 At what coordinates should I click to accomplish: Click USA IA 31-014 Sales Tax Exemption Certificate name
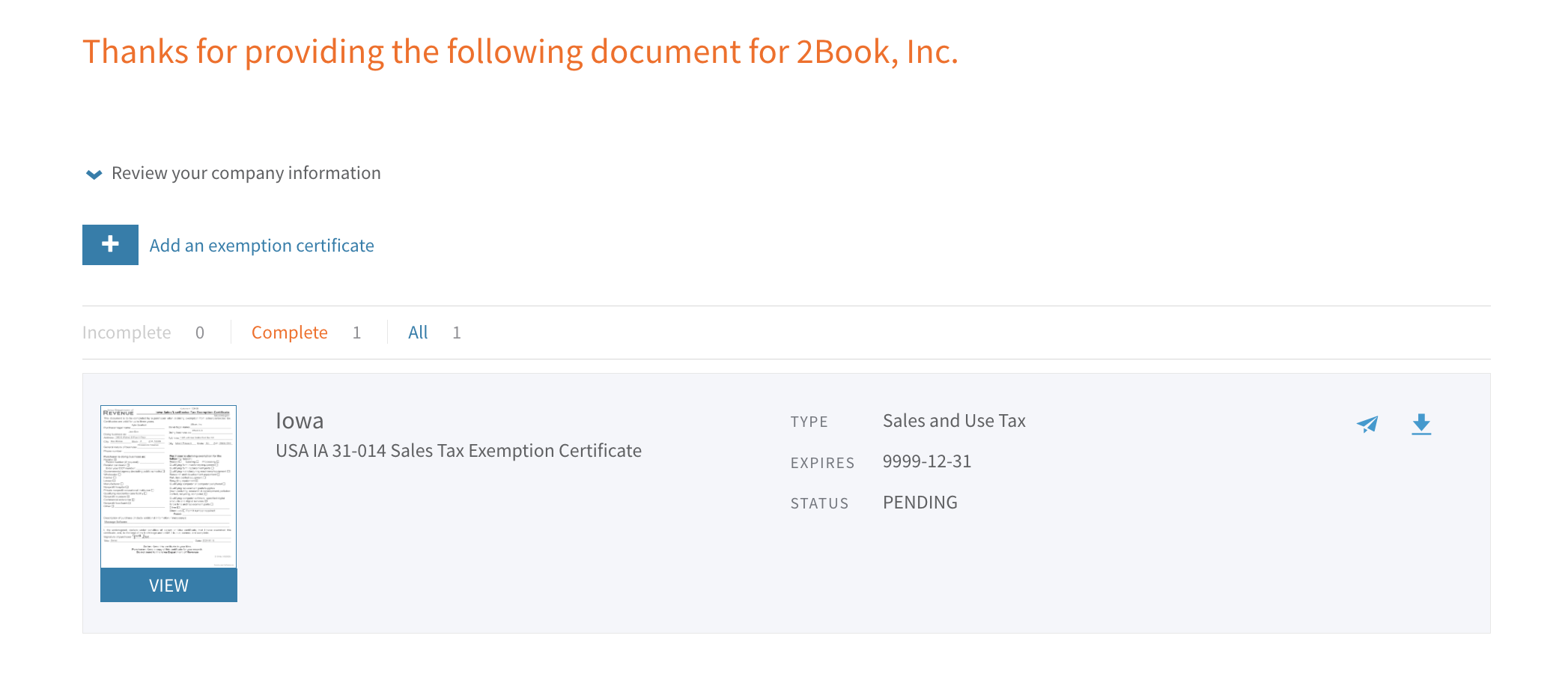(458, 451)
